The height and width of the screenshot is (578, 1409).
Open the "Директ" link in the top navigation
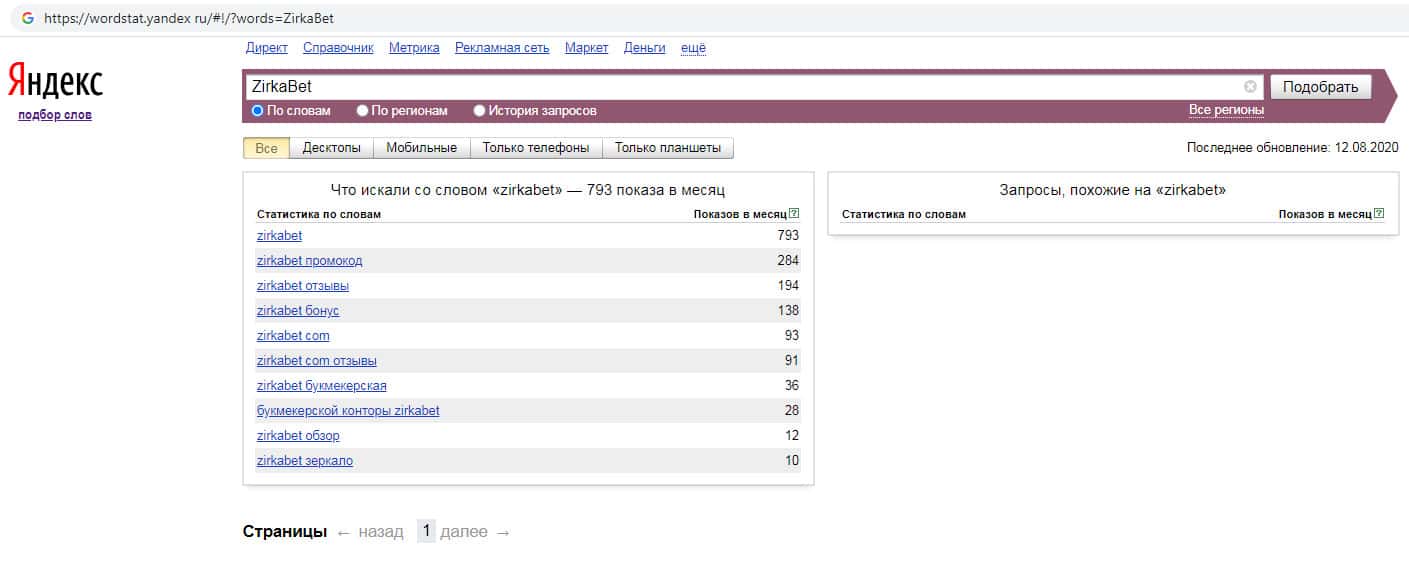pos(266,48)
